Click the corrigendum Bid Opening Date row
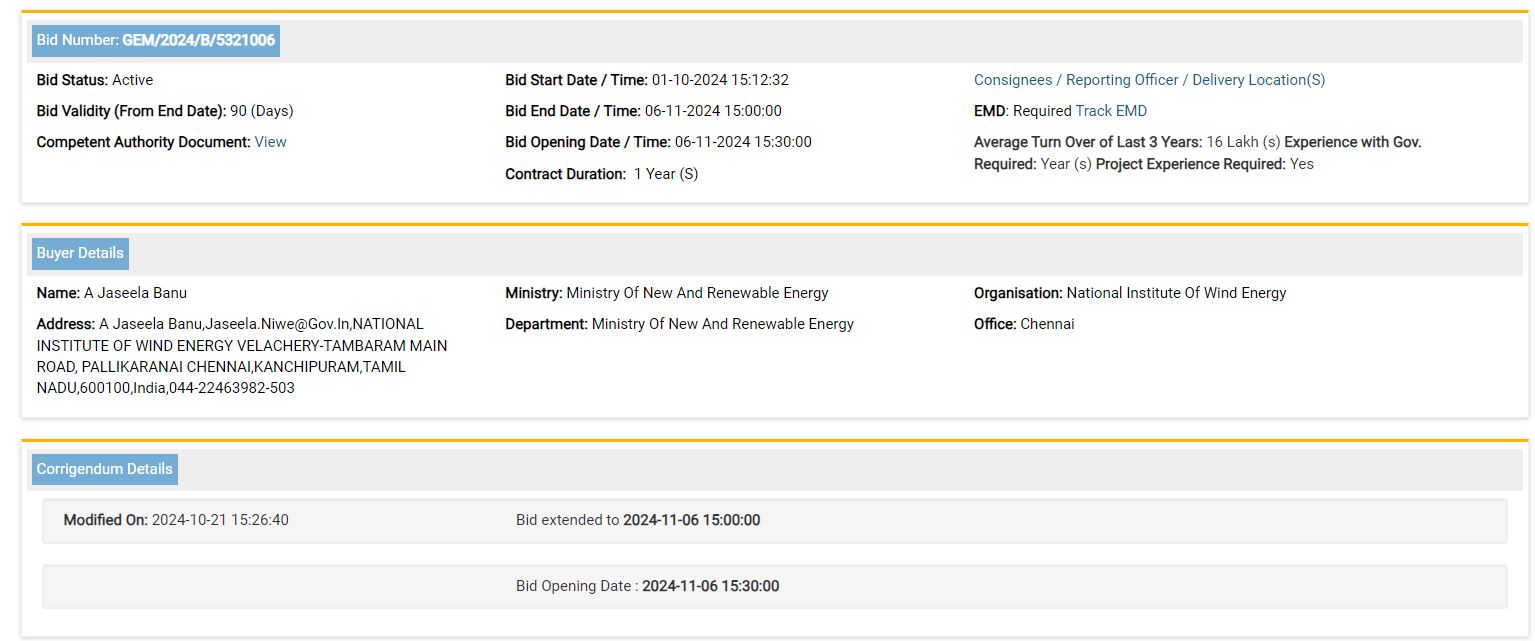Viewport: 1535px width, 641px height. pos(647,586)
